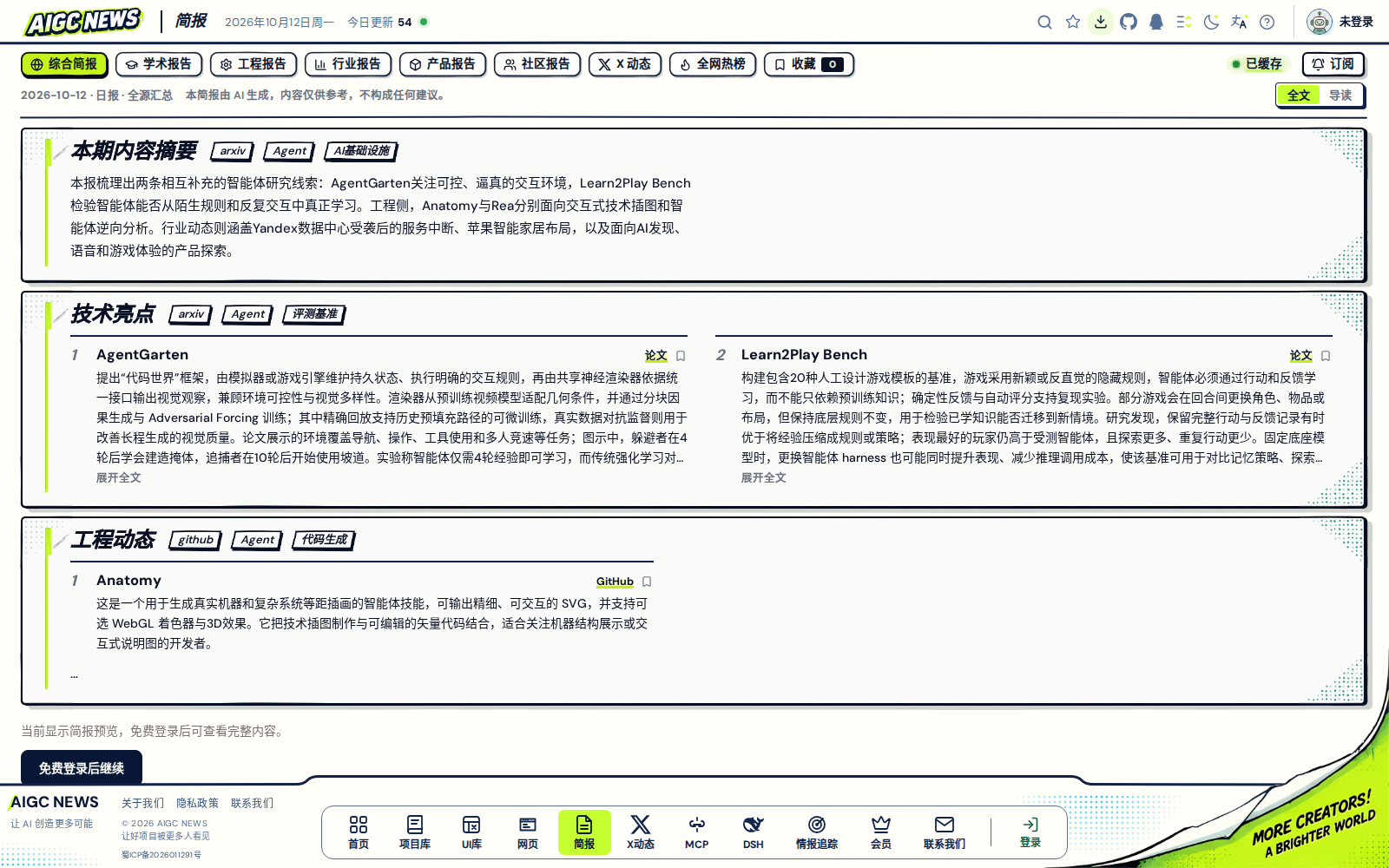Click the arxiv tag beside 本期内容摘要
1389x868 pixels.
pos(233,151)
